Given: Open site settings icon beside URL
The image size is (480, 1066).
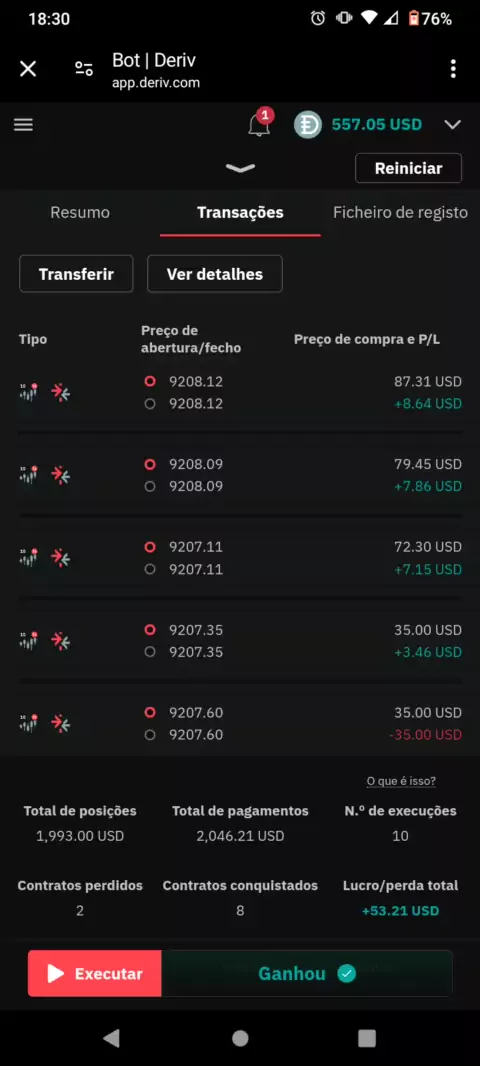Looking at the screenshot, I should (x=84, y=69).
